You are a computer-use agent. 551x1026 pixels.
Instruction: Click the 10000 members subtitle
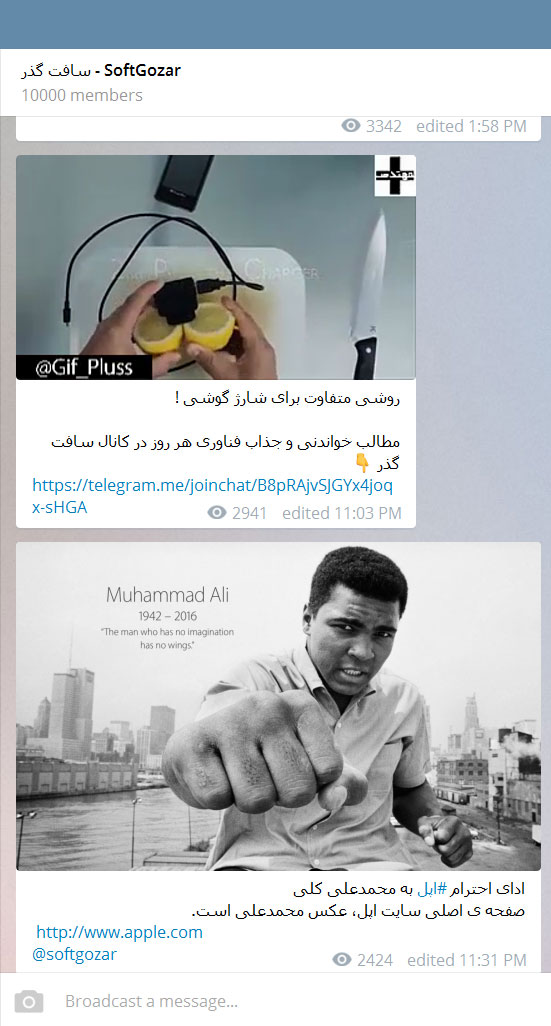point(82,95)
